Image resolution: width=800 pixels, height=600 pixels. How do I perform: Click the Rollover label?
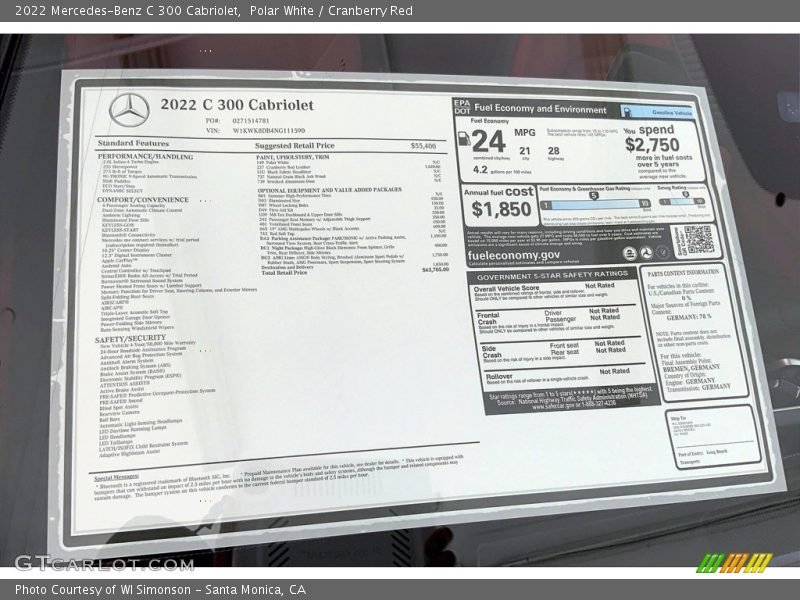(499, 377)
